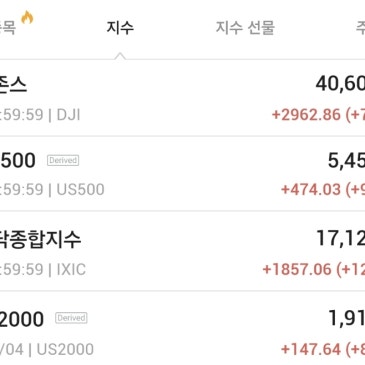Screen dimensions: 365x365
Task: Open the 종합지수 IXIC row
Action: pyautogui.click(x=182, y=251)
